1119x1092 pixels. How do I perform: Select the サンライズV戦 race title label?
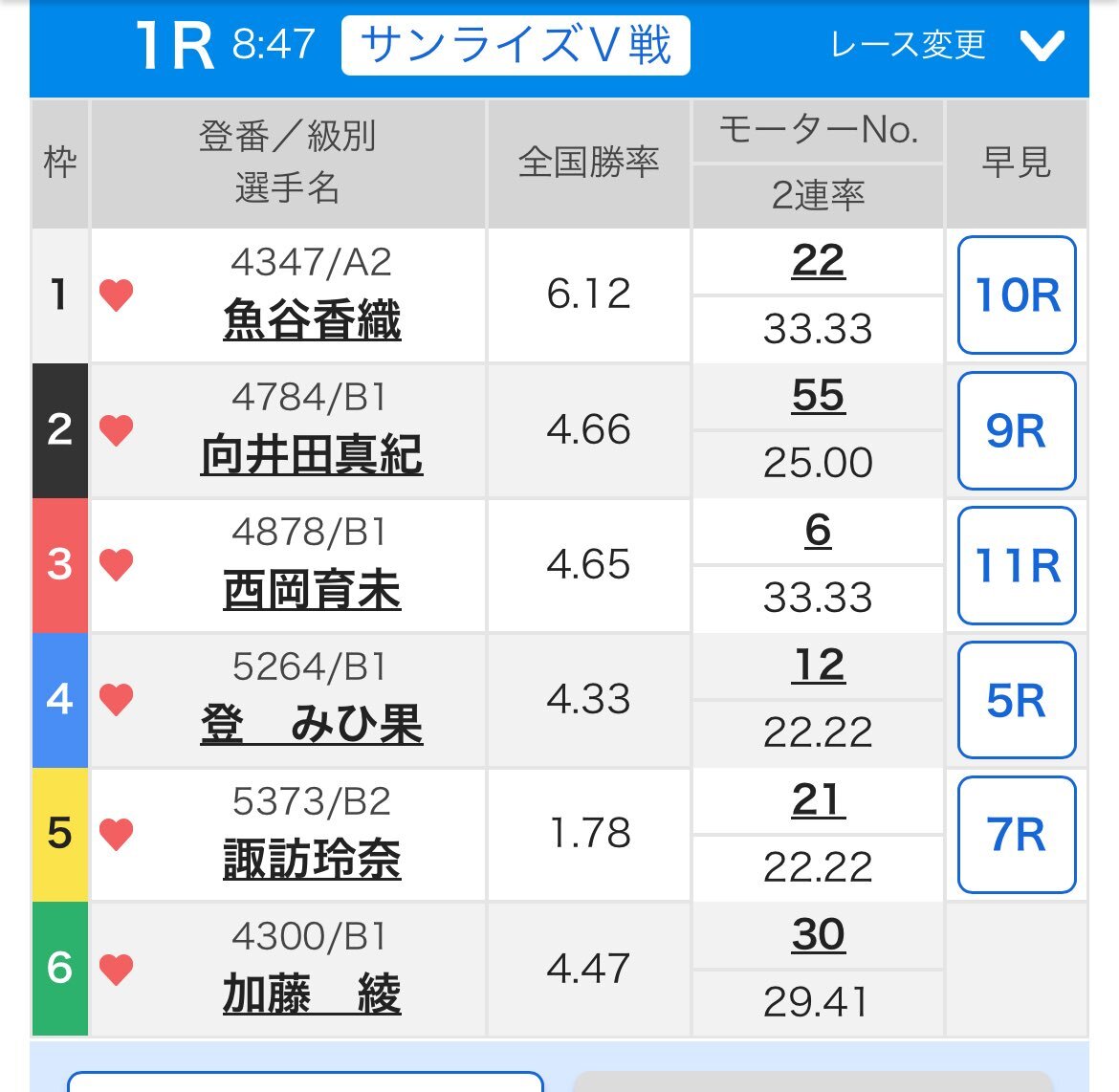click(516, 46)
